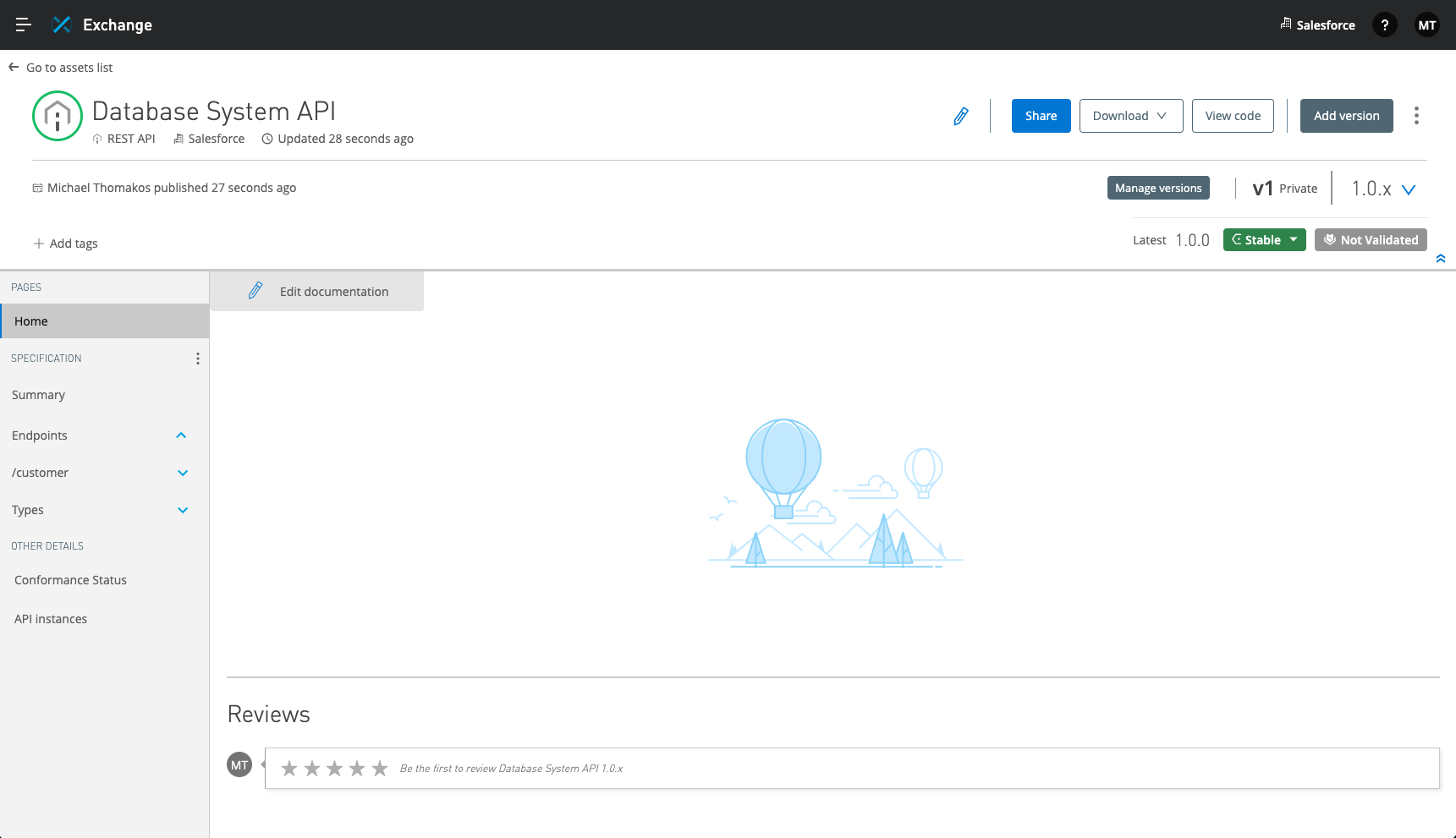Select the Summary page in sidebar
The image size is (1456, 838).
(x=39, y=395)
